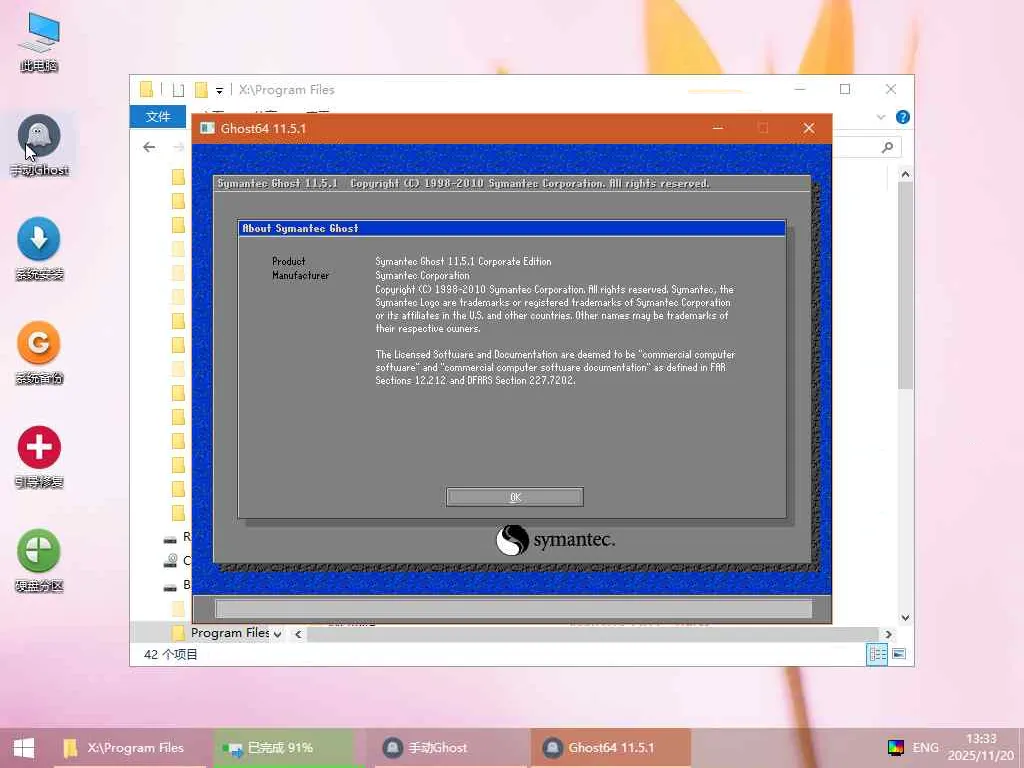This screenshot has height=768, width=1024.
Task: Minimize the Ghost64 11.5.1 window
Action: [718, 128]
